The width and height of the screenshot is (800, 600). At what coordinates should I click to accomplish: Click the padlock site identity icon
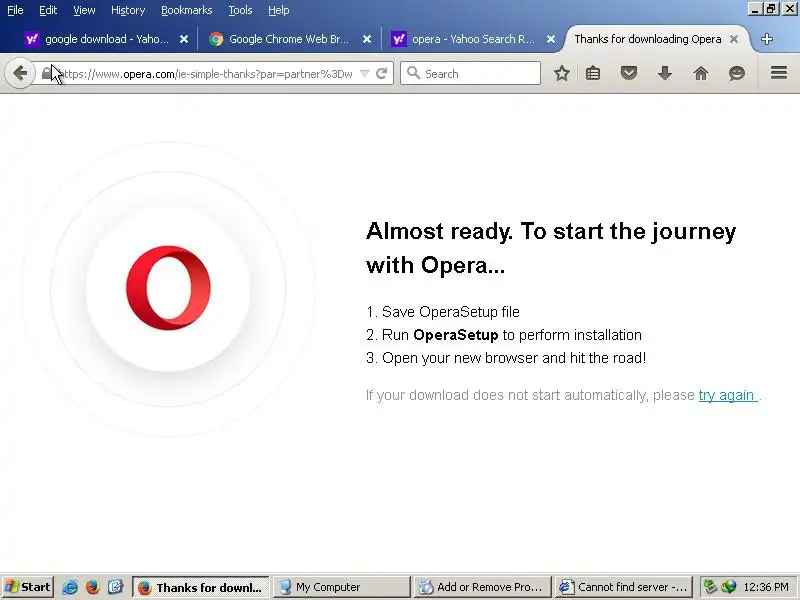[46, 73]
